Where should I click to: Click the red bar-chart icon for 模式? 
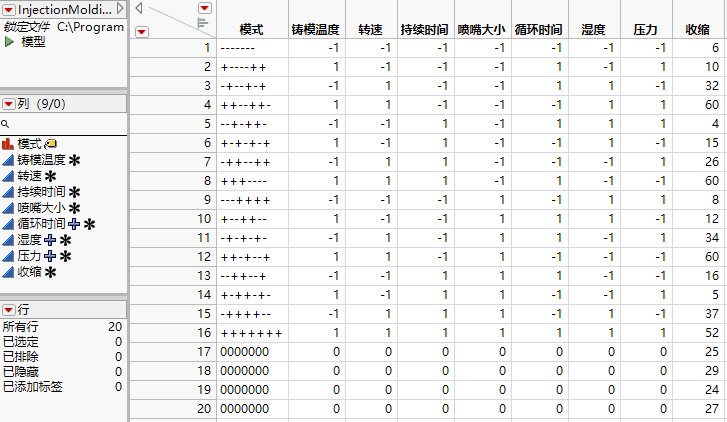(x=8, y=144)
